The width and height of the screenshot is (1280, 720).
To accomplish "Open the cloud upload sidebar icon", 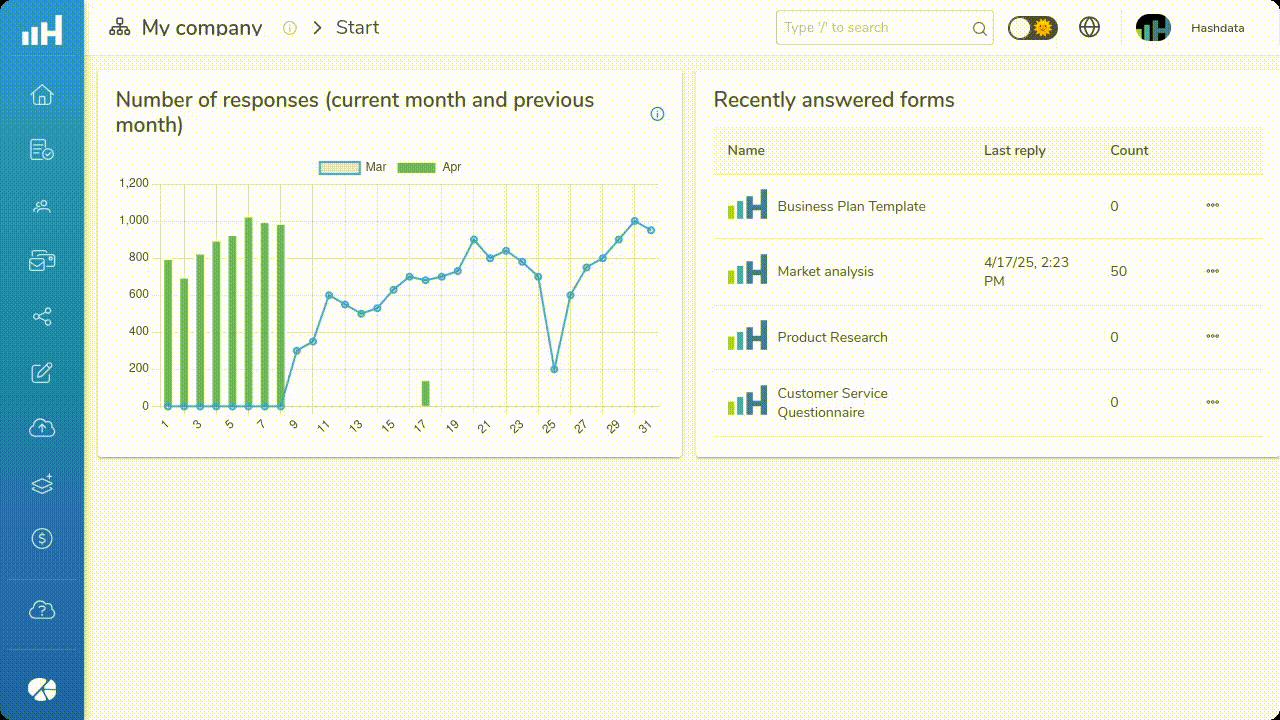I will [x=42, y=428].
